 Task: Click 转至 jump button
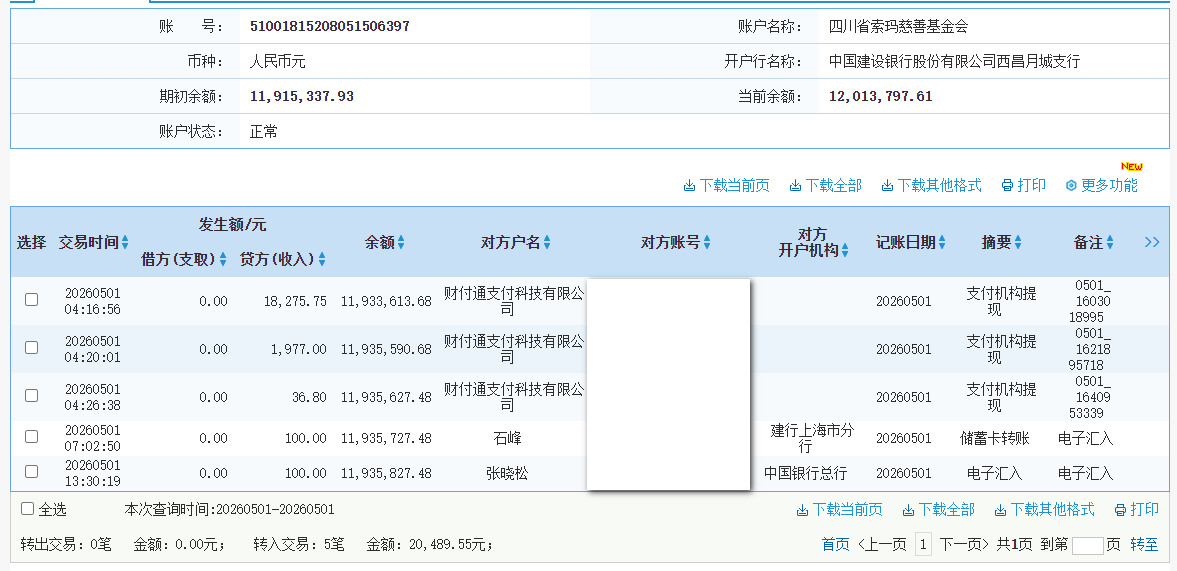click(x=1144, y=545)
